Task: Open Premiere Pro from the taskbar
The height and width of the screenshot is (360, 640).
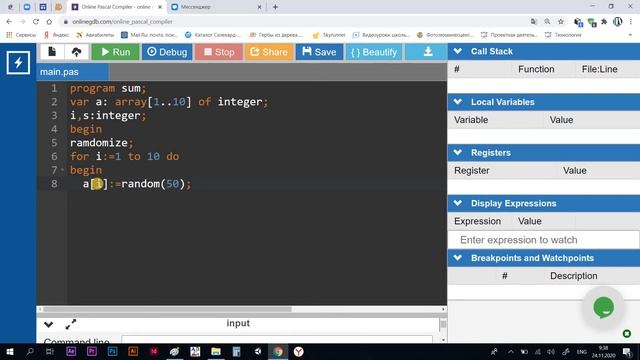Action: (x=92, y=351)
